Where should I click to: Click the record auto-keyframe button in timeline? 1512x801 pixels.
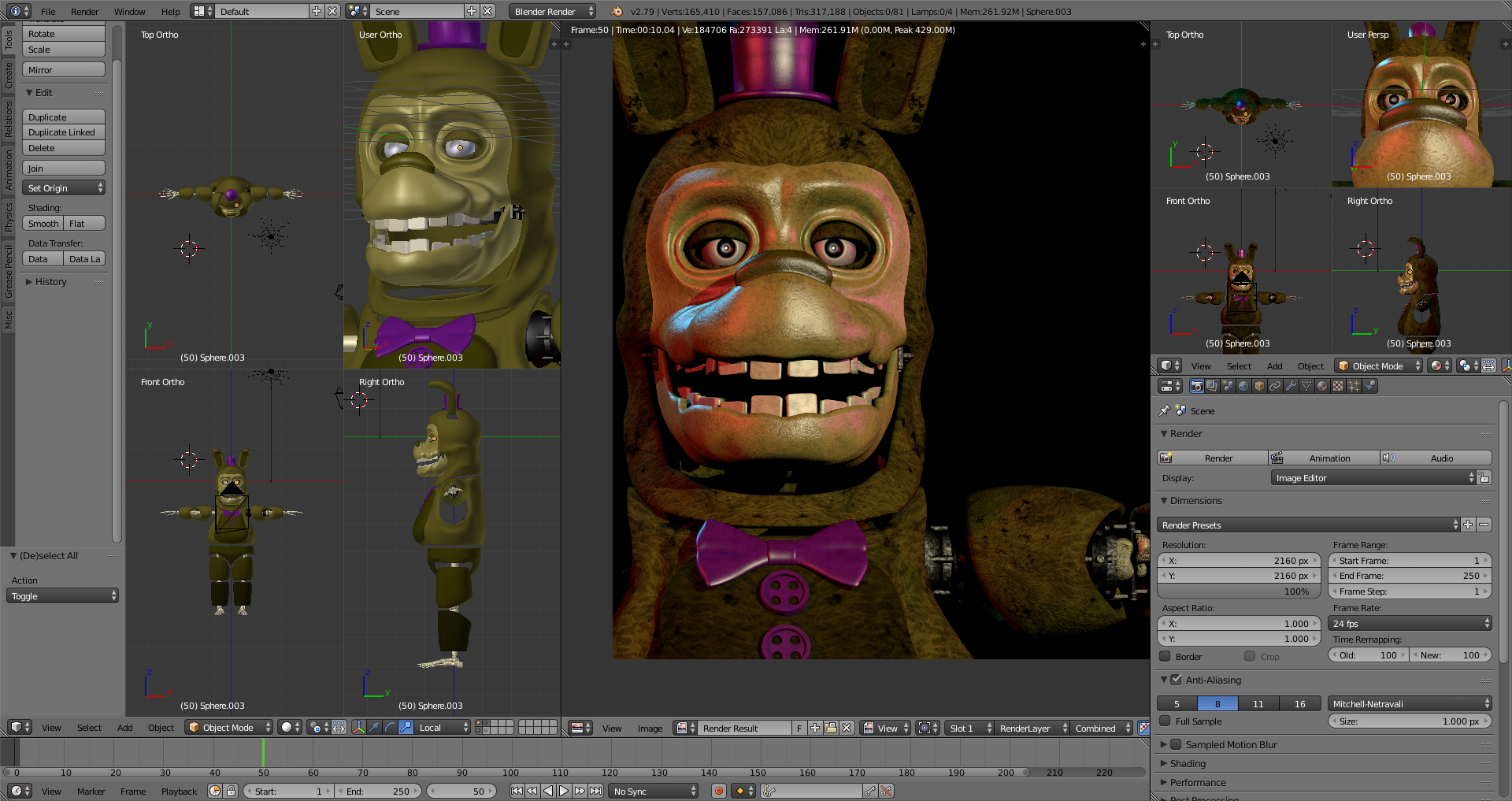click(718, 791)
